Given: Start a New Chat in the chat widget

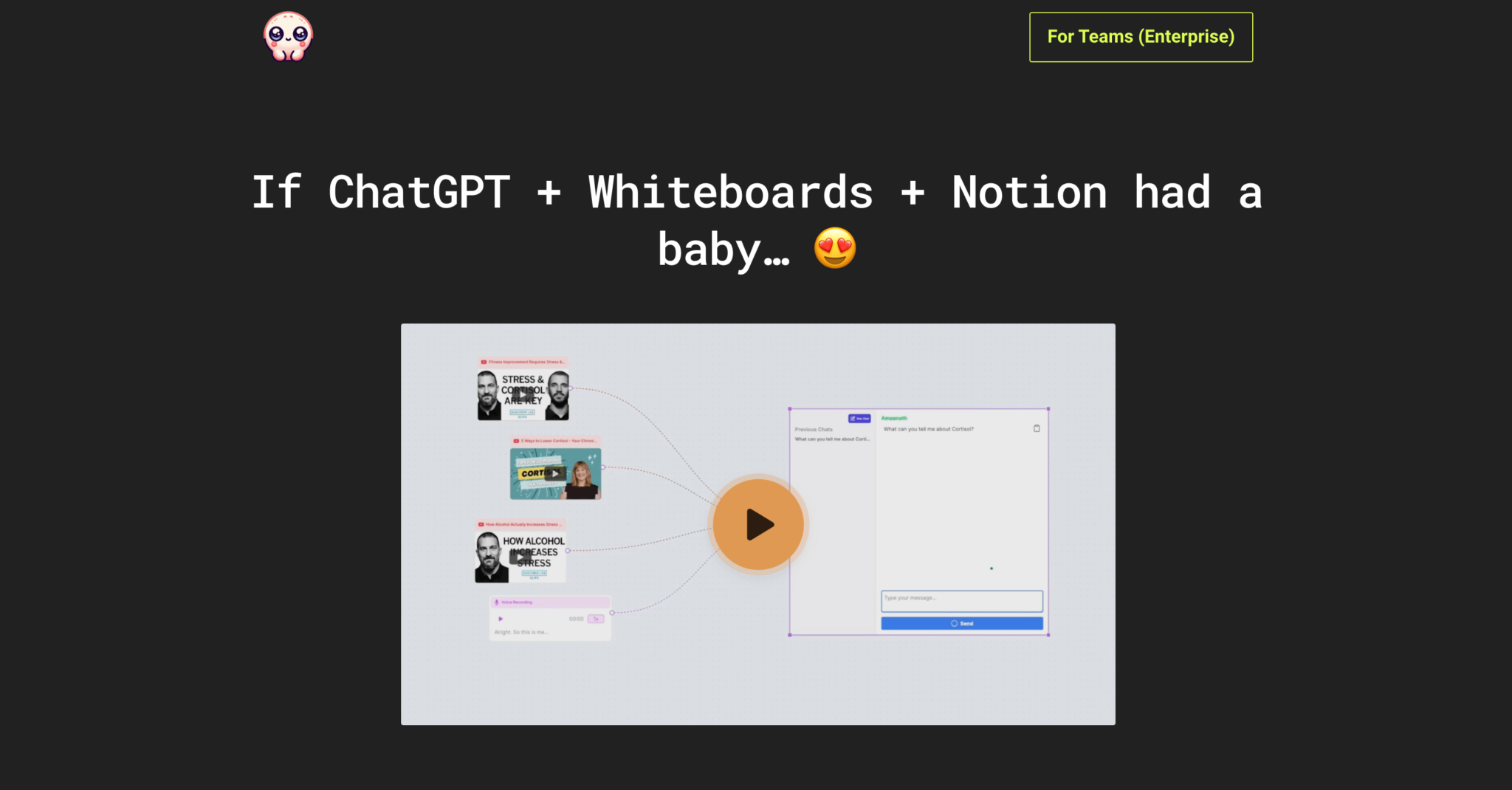Looking at the screenshot, I should [x=859, y=419].
